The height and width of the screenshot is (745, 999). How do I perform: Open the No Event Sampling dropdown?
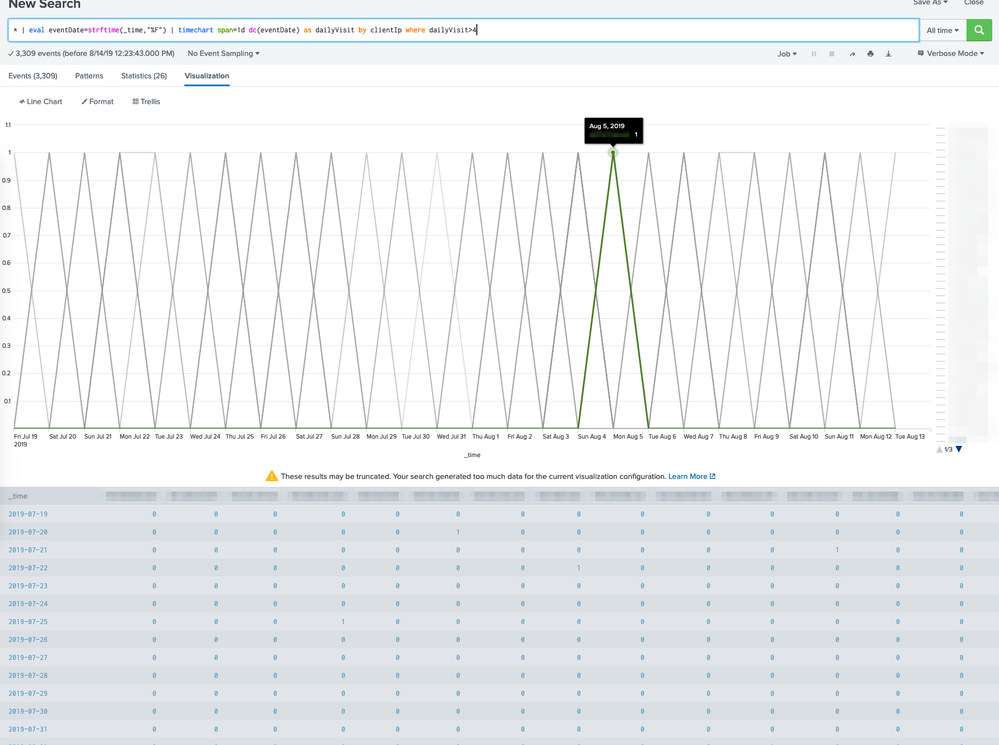coord(223,54)
